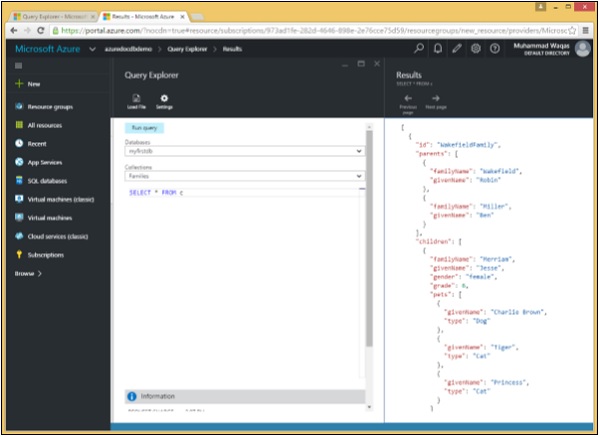Open SQL databases in sidebar
This screenshot has height=437, width=600.
49,181
